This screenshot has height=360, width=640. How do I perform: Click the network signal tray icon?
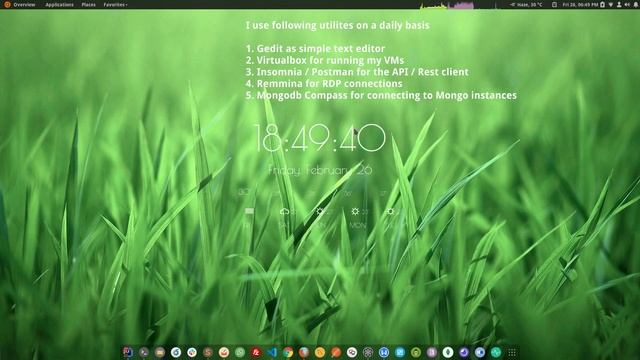point(611,4)
